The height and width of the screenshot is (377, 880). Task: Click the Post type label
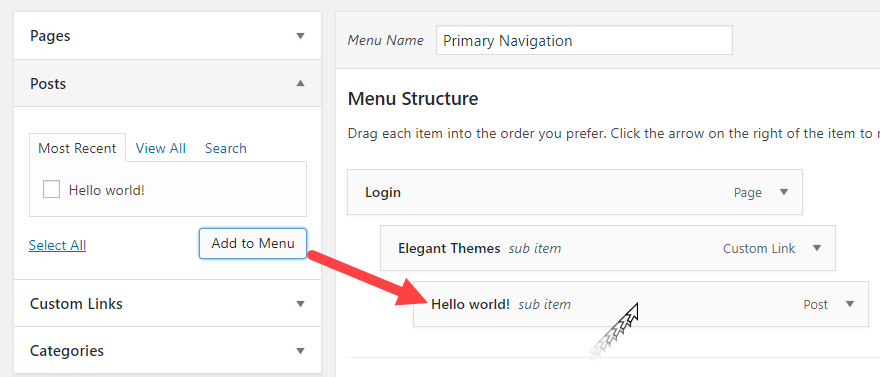coord(815,304)
